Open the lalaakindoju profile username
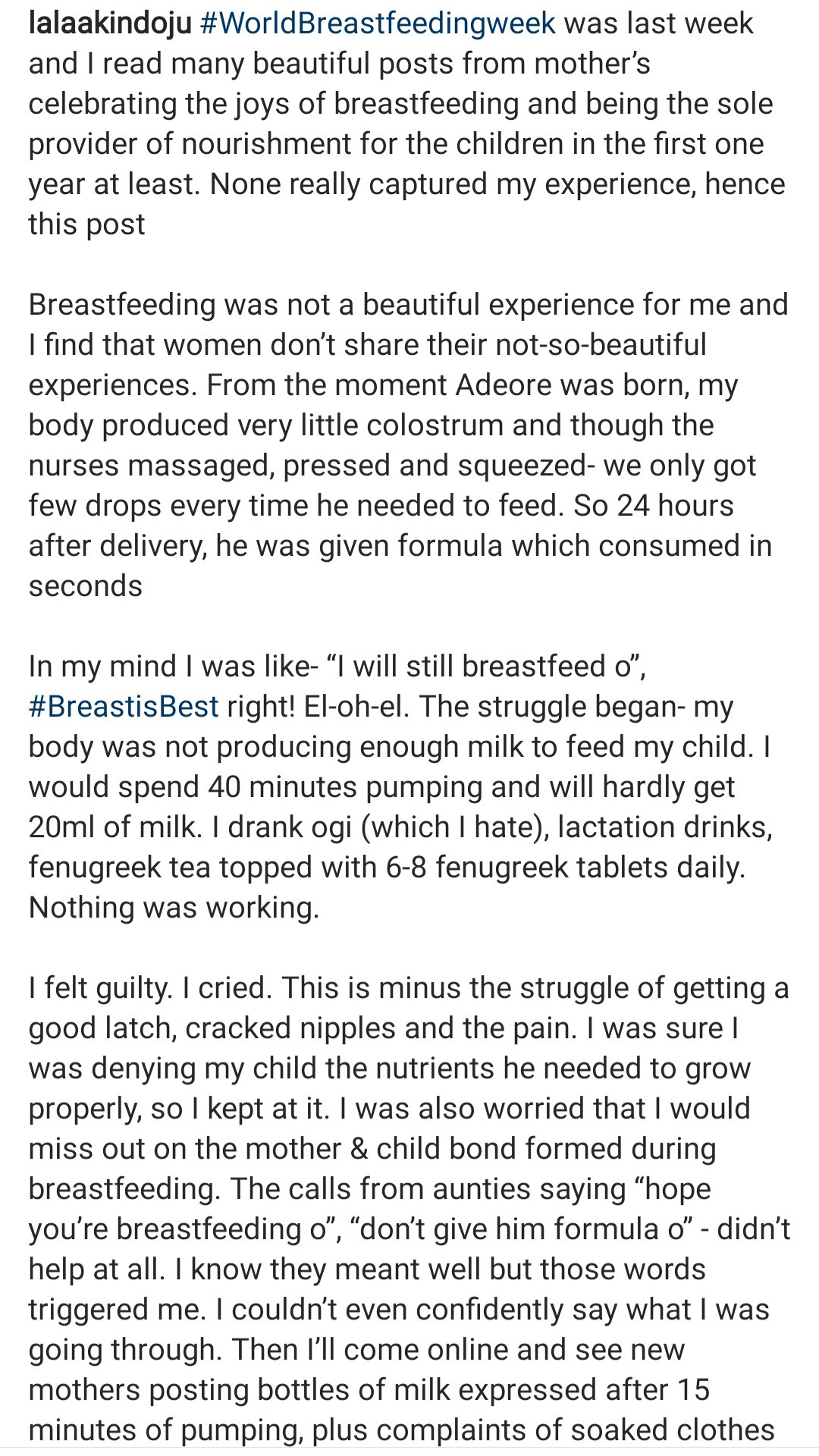Viewport: 819px width, 1456px height. click(x=110, y=24)
